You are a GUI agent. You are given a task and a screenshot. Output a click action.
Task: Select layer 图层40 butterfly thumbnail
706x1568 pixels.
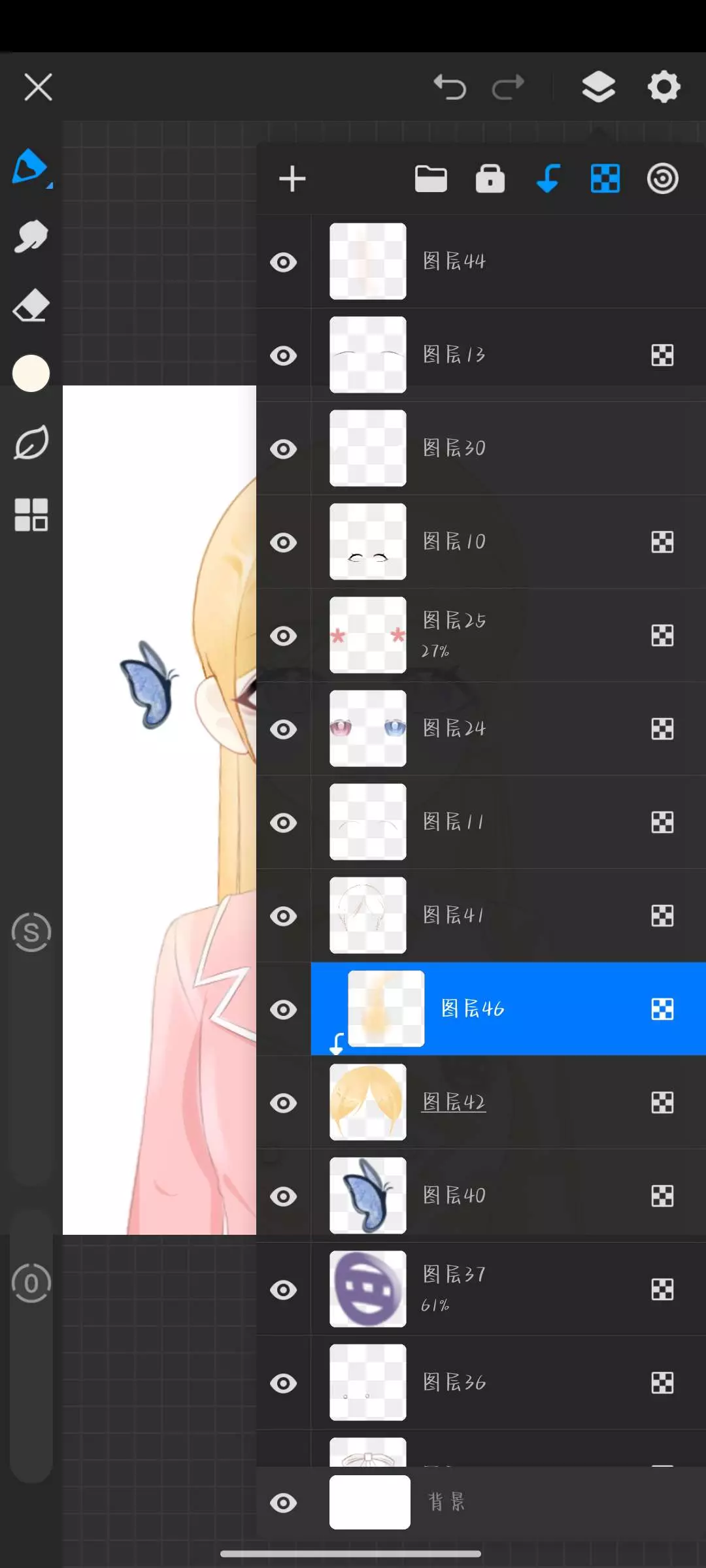click(x=368, y=1196)
